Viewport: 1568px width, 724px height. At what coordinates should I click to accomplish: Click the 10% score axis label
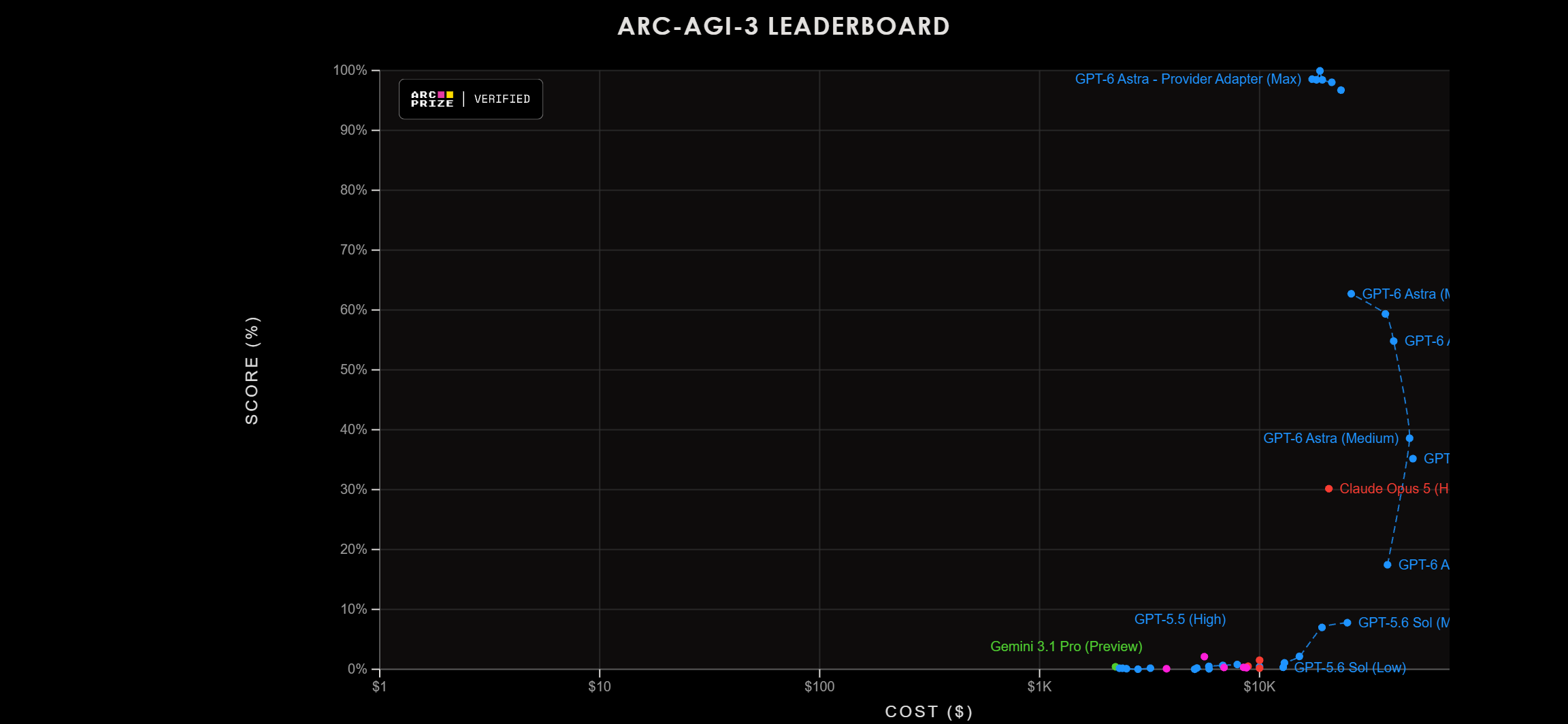tap(353, 609)
